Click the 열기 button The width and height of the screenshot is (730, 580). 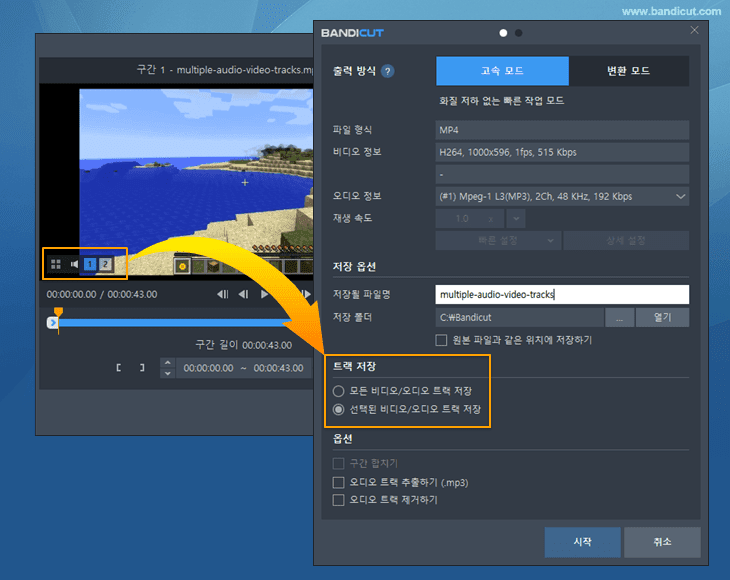point(662,317)
